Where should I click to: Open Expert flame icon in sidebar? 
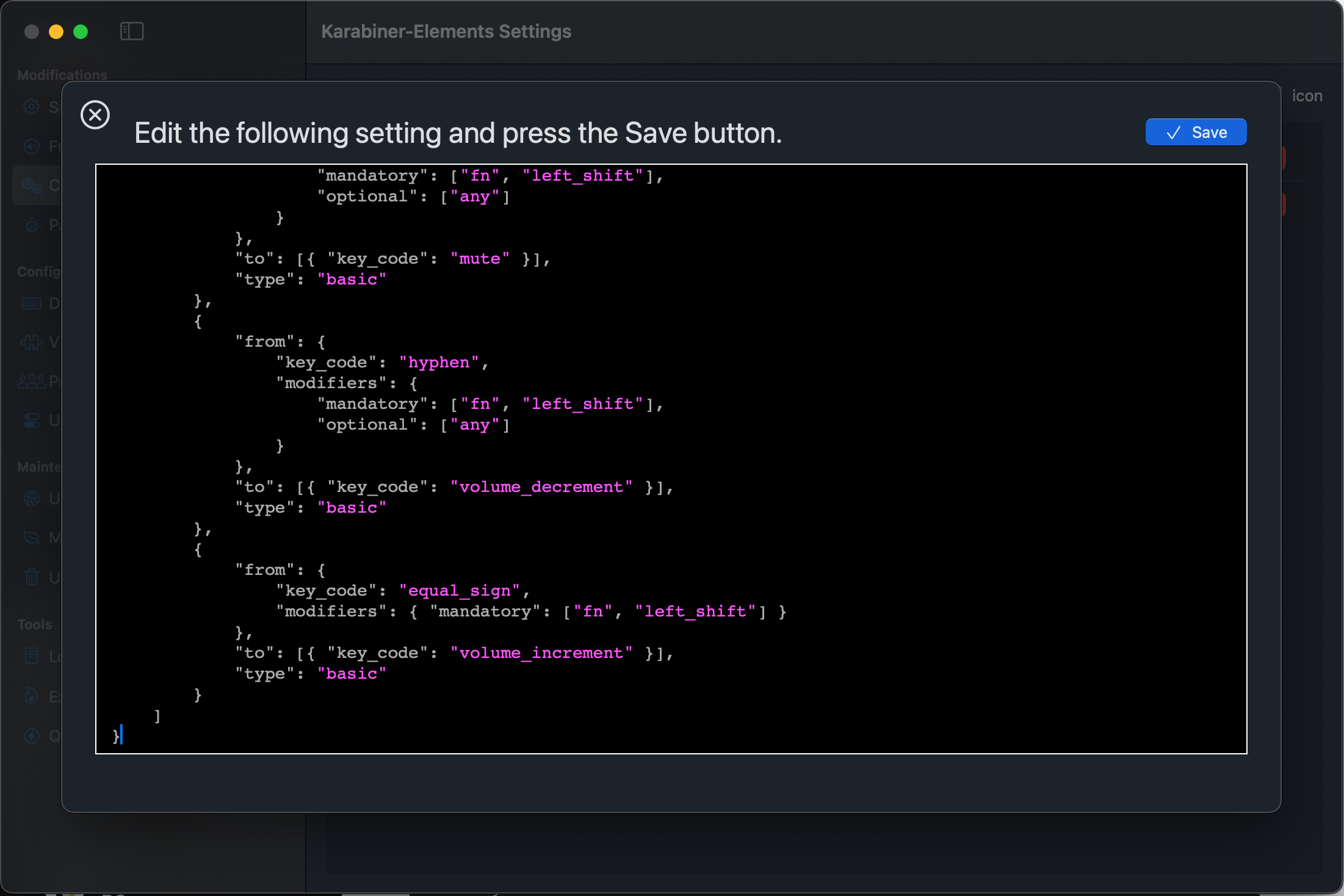(x=32, y=696)
